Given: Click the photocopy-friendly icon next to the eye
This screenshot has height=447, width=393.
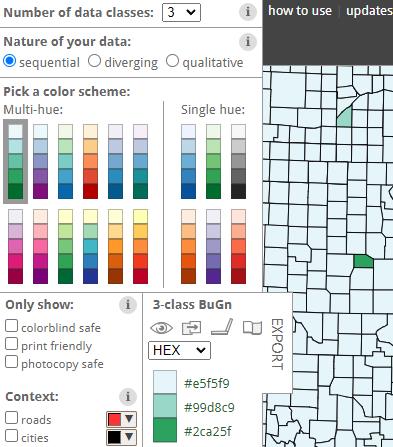Looking at the screenshot, I should click(191, 328).
